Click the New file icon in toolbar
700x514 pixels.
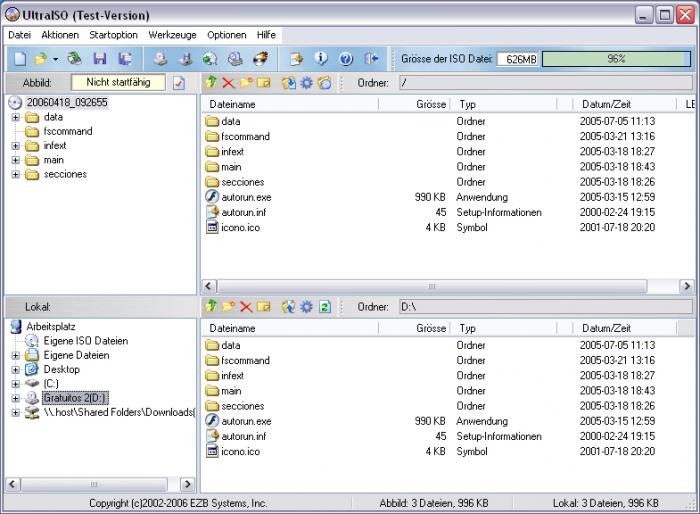[x=20, y=60]
